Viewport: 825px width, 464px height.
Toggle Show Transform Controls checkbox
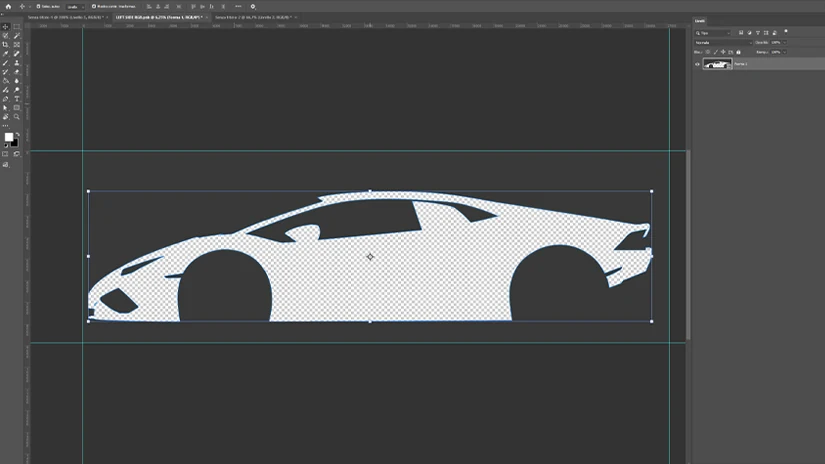coord(94,6)
